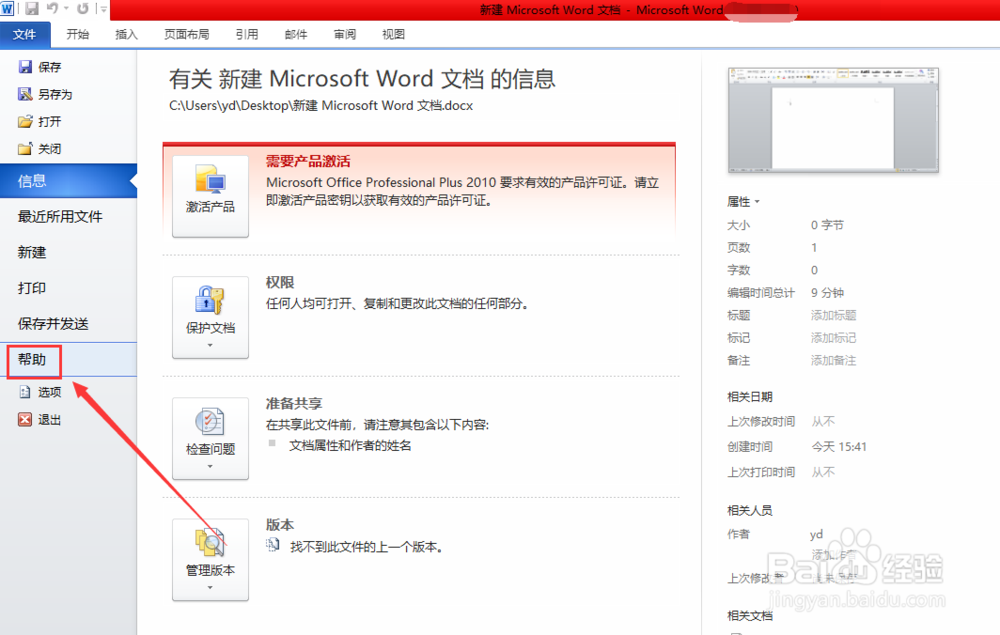Click the 打开 folder icon in sidebar
1000x635 pixels.
click(26, 122)
